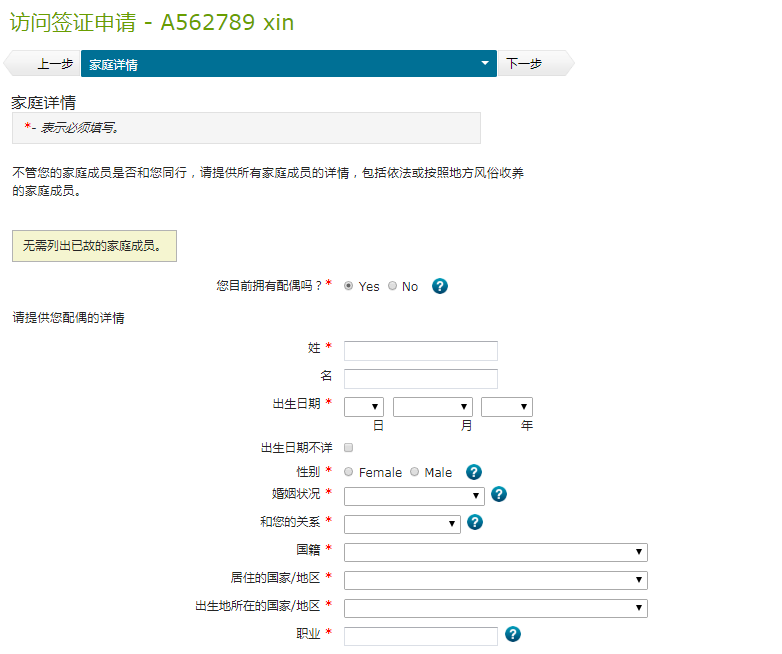Image resolution: width=782 pixels, height=654 pixels.
Task: Open the 居住的国家/地区 dropdown
Action: (x=496, y=580)
